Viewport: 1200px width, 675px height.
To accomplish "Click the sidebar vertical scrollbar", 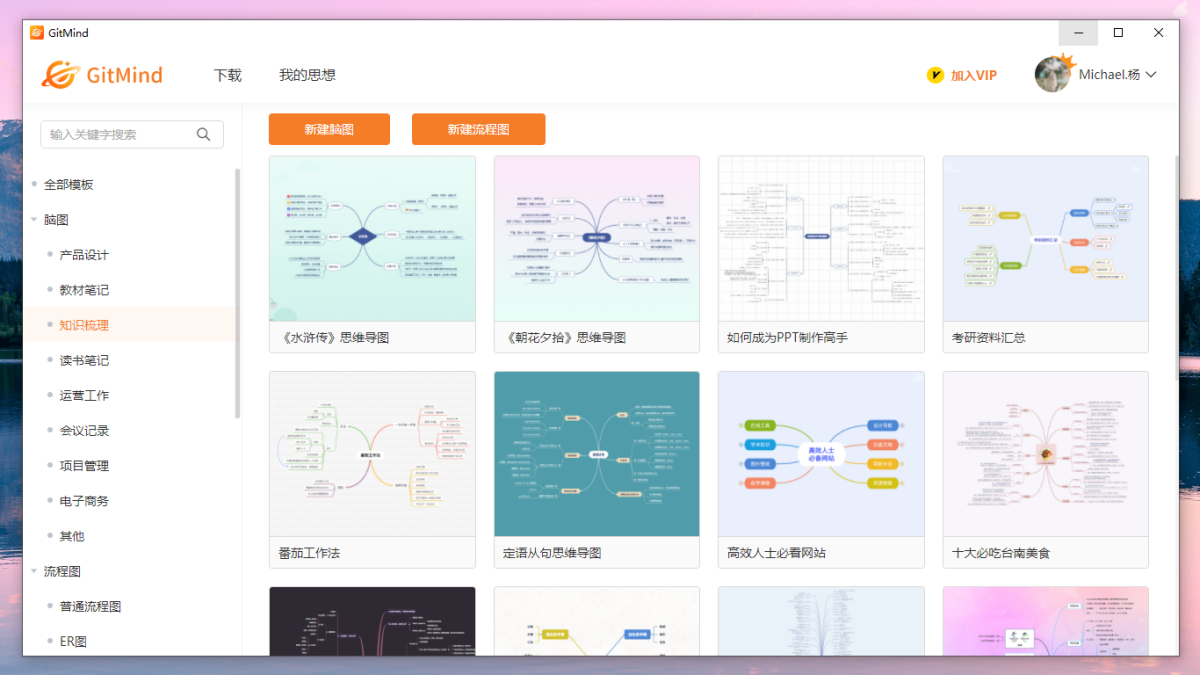I will click(x=237, y=293).
